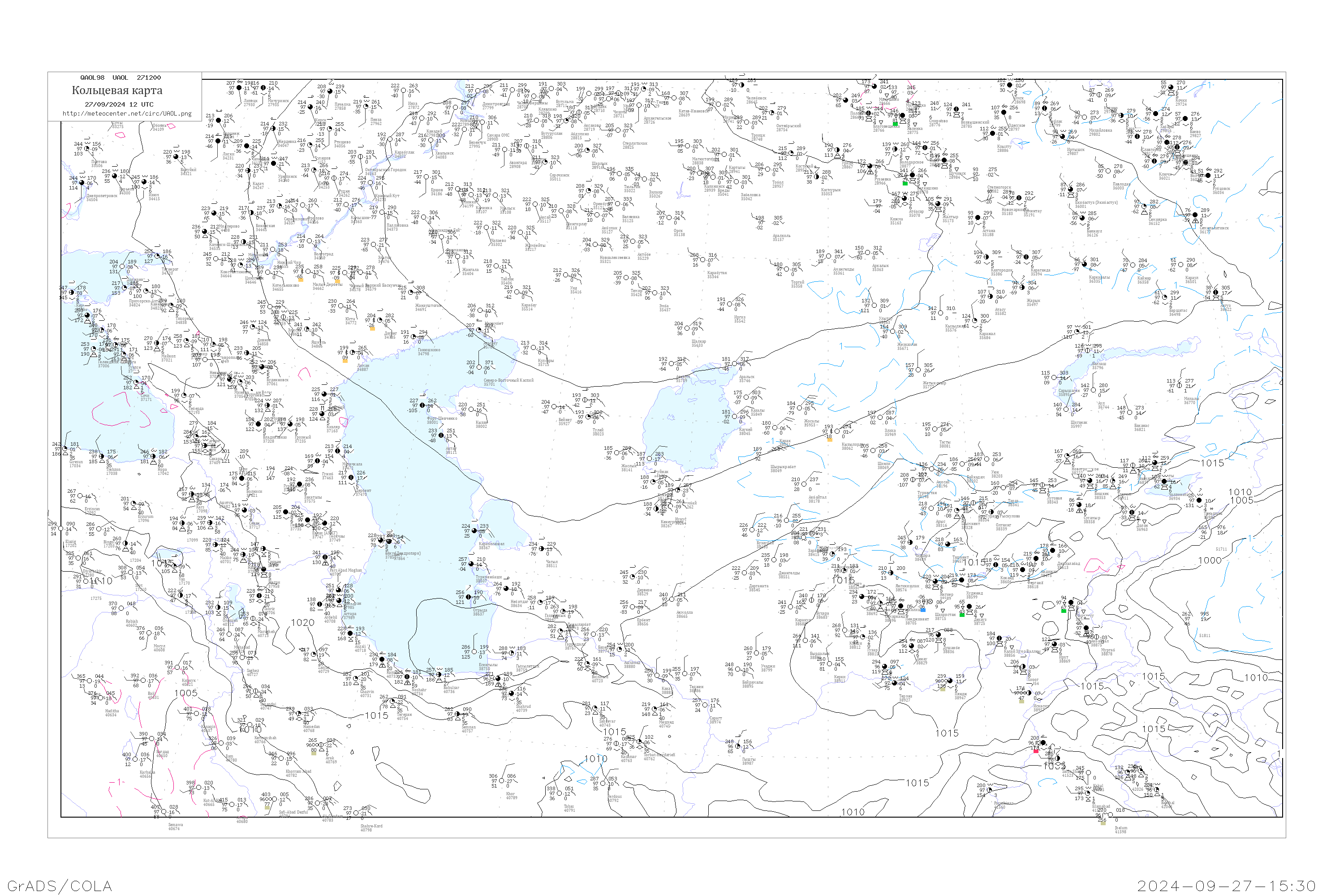Click the 'QAOL98 UAOL 271200' header code
Image resolution: width=1344 pixels, height=896 pixels.
[121, 78]
